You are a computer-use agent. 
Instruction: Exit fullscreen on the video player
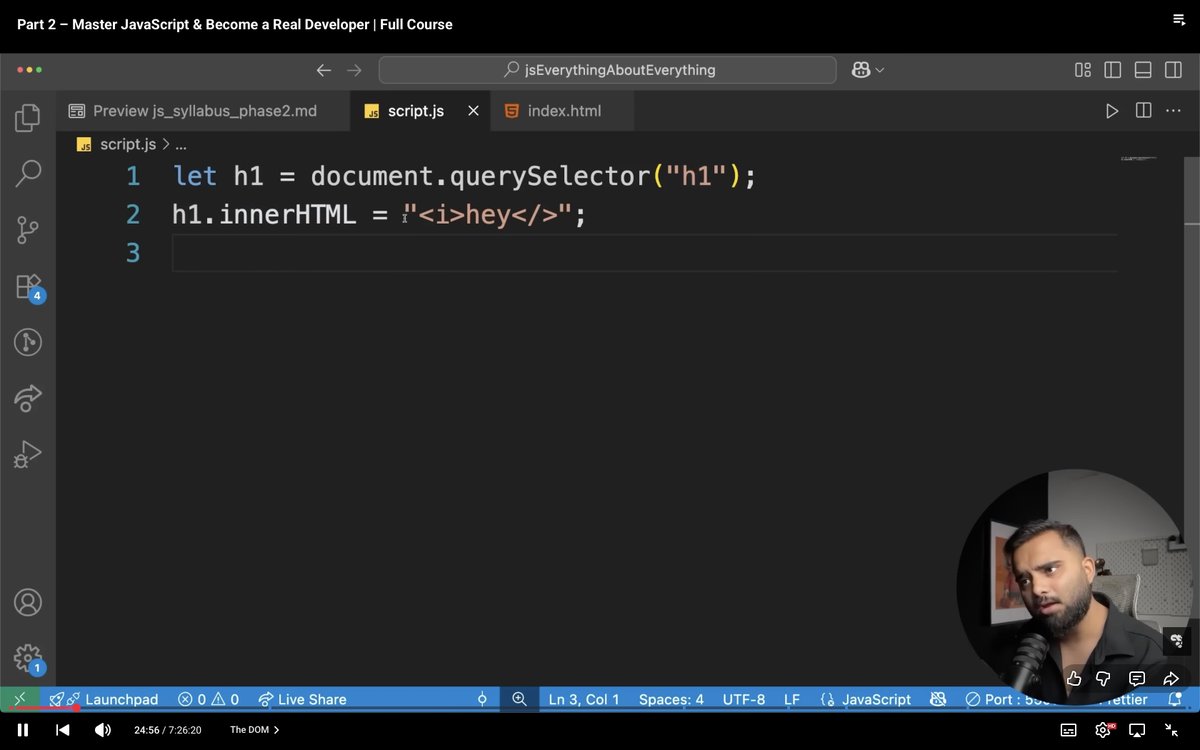[1171, 730]
